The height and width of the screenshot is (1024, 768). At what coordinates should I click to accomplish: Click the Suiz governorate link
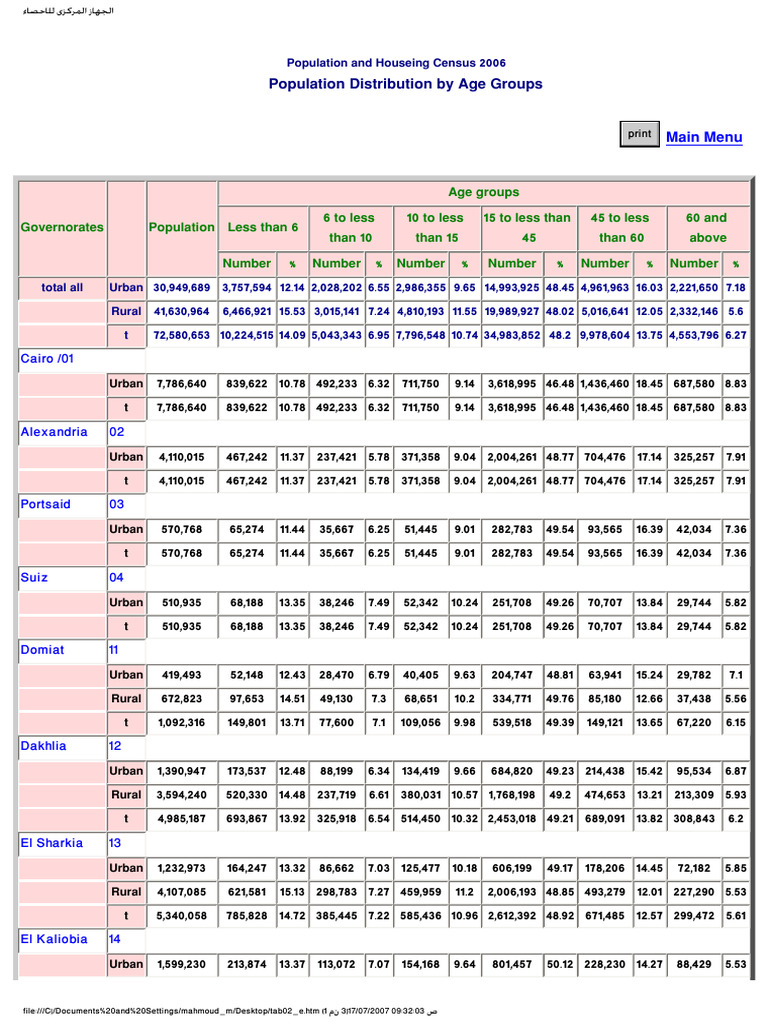coord(34,577)
